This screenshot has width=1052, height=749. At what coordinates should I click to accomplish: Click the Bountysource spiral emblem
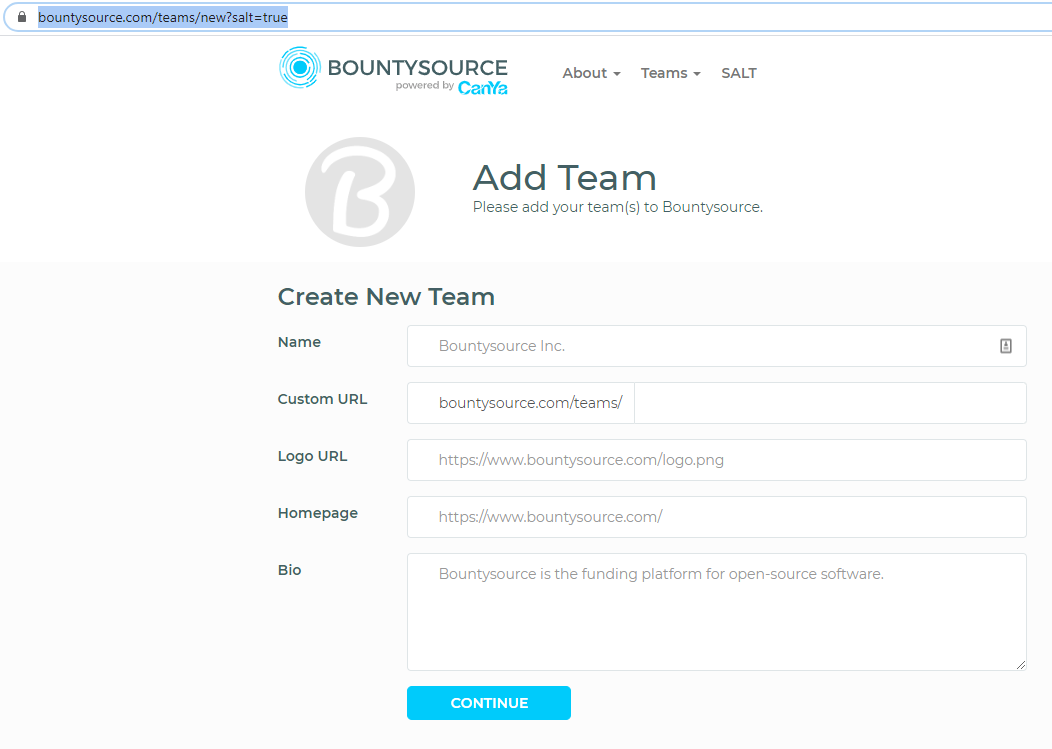coord(298,70)
